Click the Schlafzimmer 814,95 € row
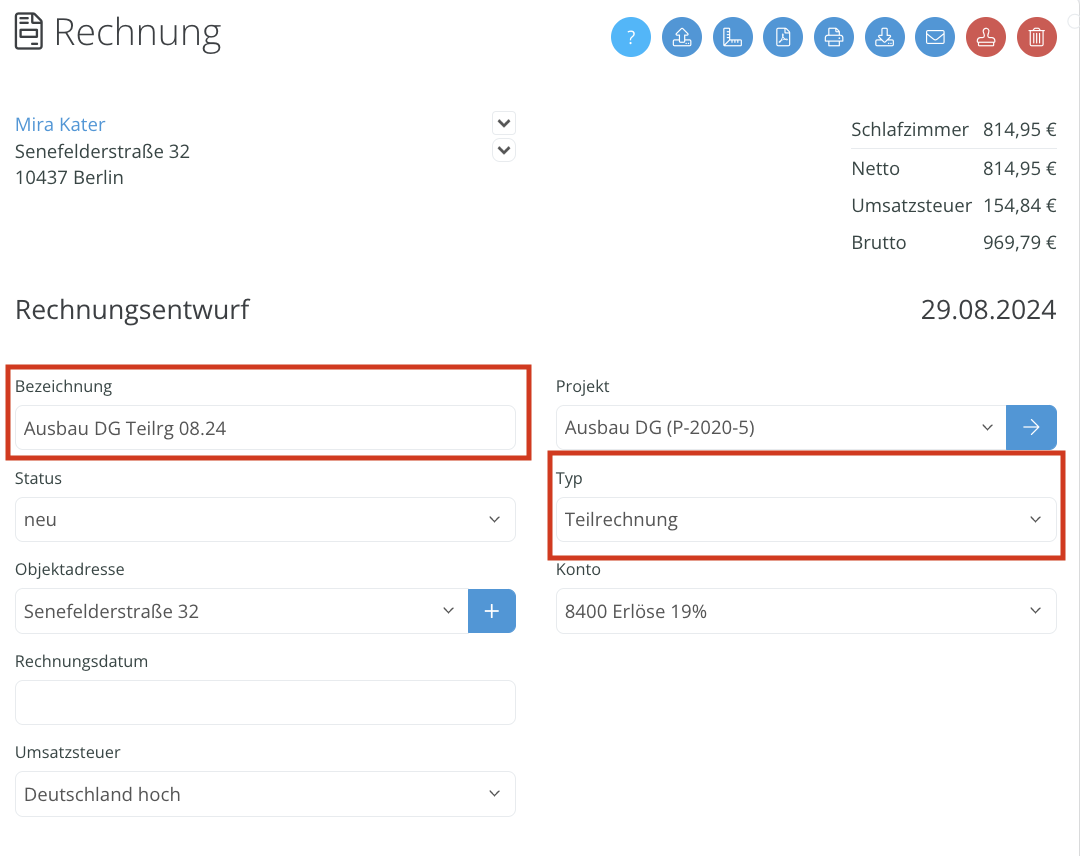1080x856 pixels. [x=953, y=129]
